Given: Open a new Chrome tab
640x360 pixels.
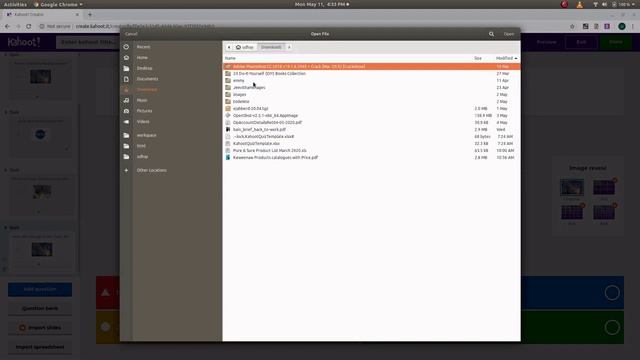Looking at the screenshot, I should (x=90, y=15).
